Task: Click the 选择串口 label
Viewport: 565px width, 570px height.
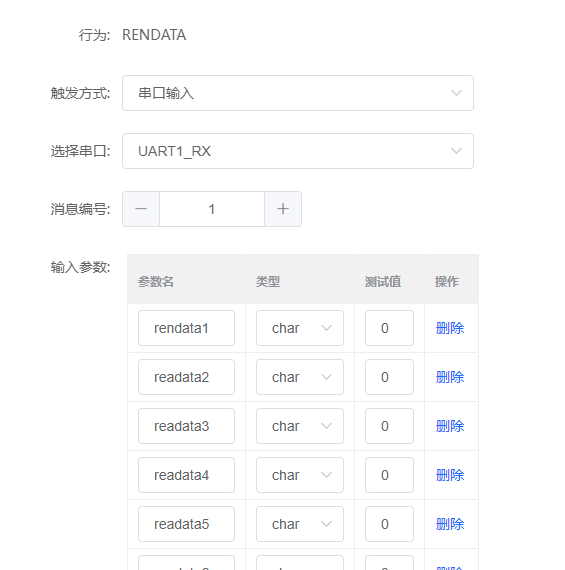Action: (80, 151)
